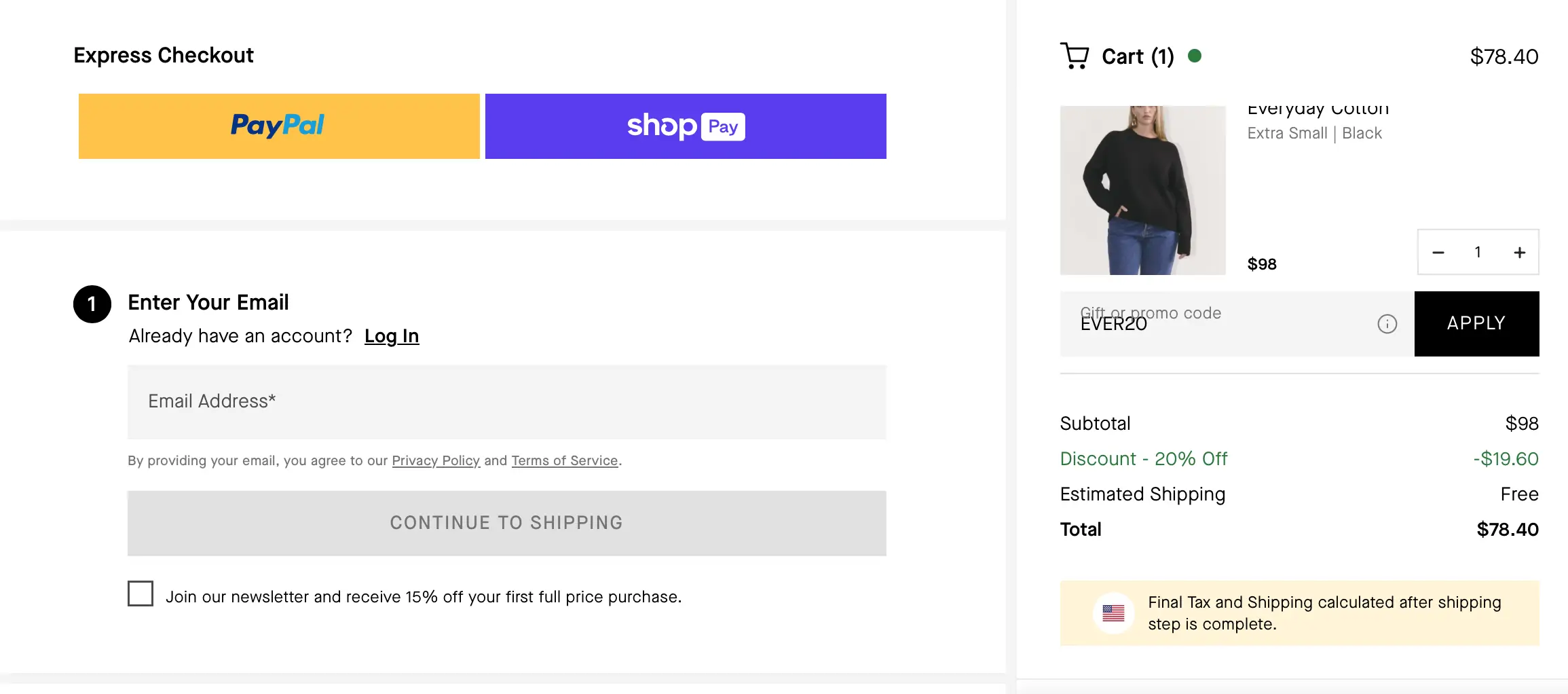Click the green status dot beside Cart

[1196, 56]
